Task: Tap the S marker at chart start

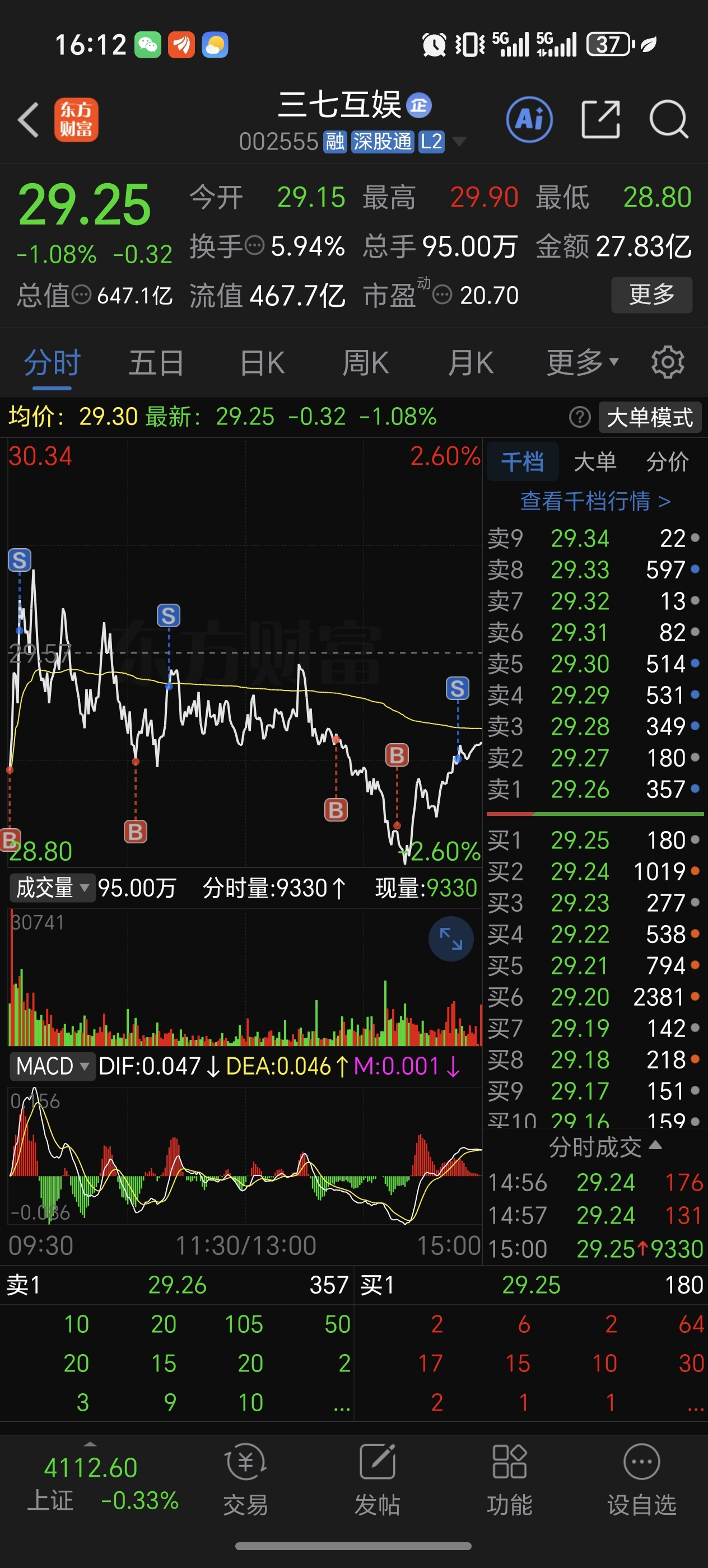Action: point(20,560)
